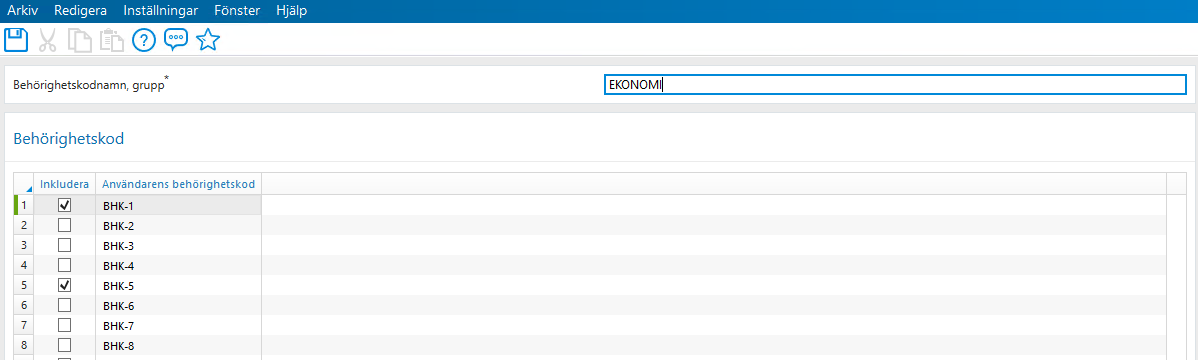Viewport: 1198px width, 360px height.
Task: Click the Behörighetskod section heading
Action: coord(69,138)
